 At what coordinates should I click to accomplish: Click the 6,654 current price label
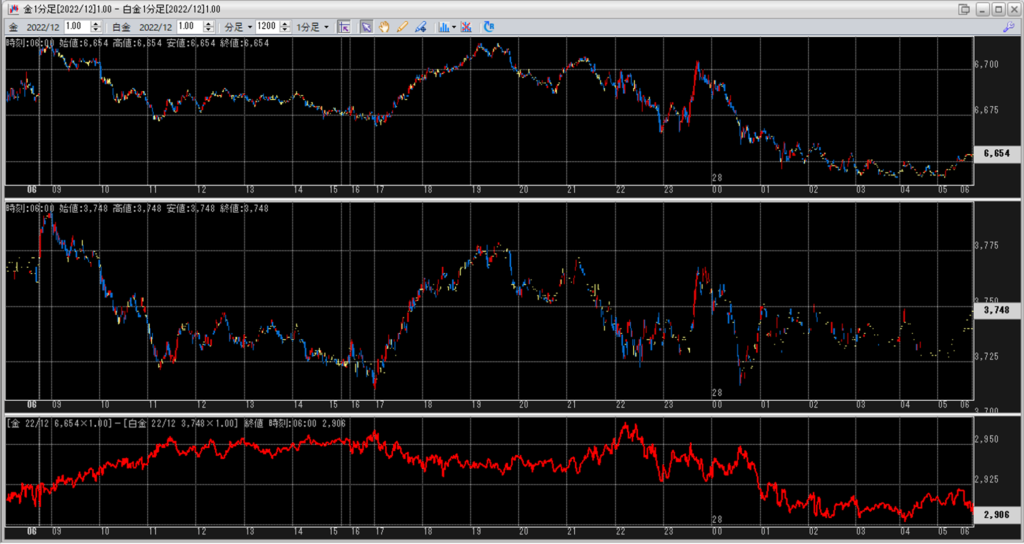[x=995, y=153]
